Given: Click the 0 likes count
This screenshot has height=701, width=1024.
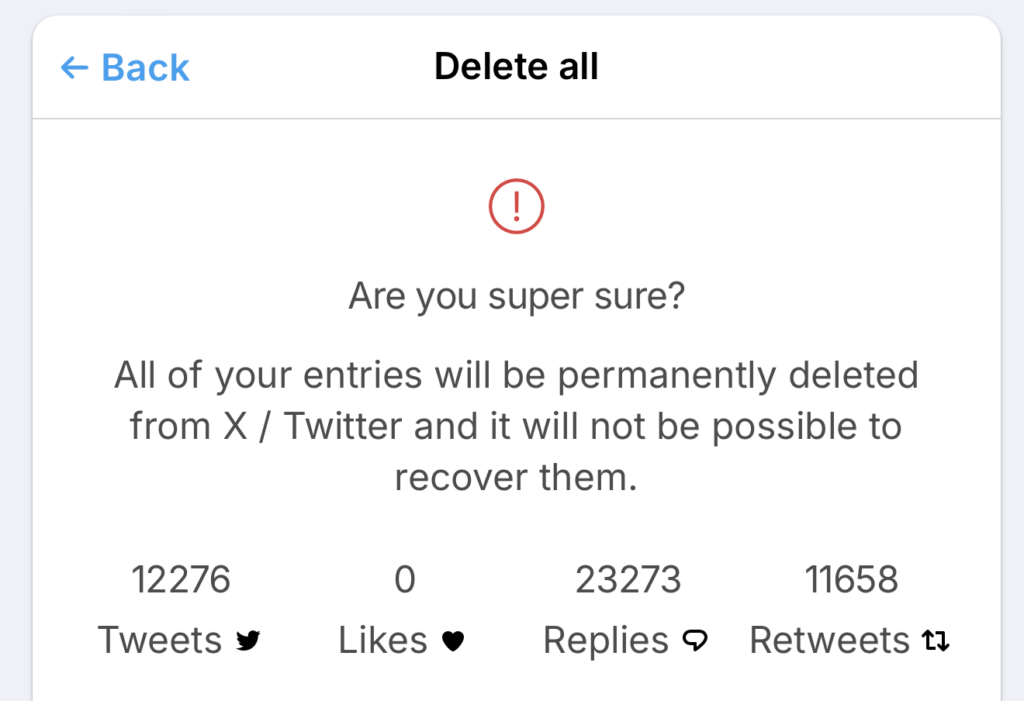Looking at the screenshot, I should click(404, 579).
